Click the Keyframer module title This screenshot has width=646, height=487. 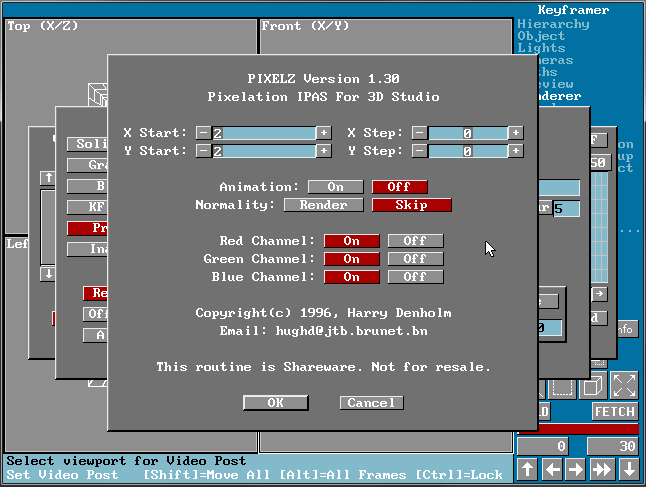tap(573, 10)
